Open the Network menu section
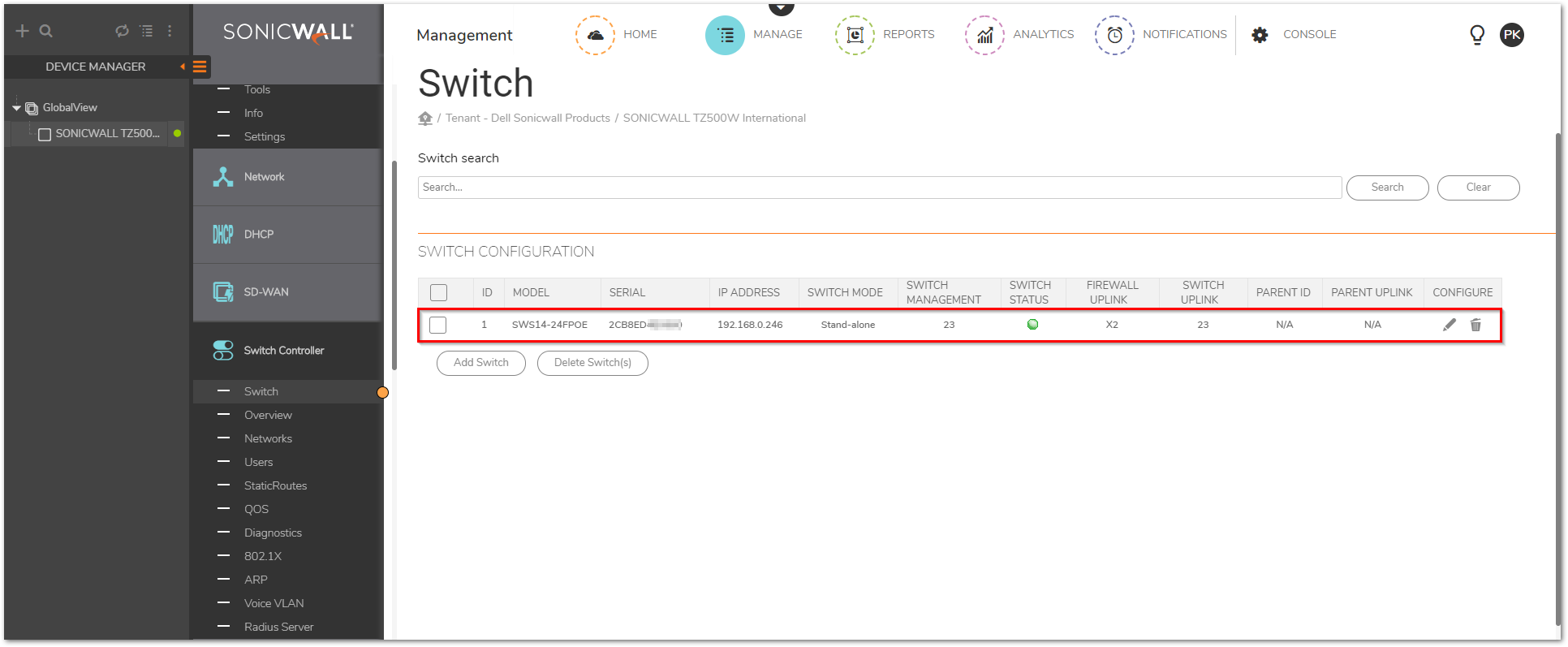 coord(287,177)
